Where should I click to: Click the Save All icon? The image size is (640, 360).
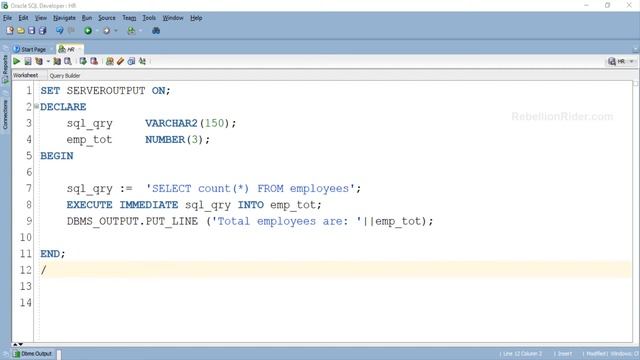[42, 31]
